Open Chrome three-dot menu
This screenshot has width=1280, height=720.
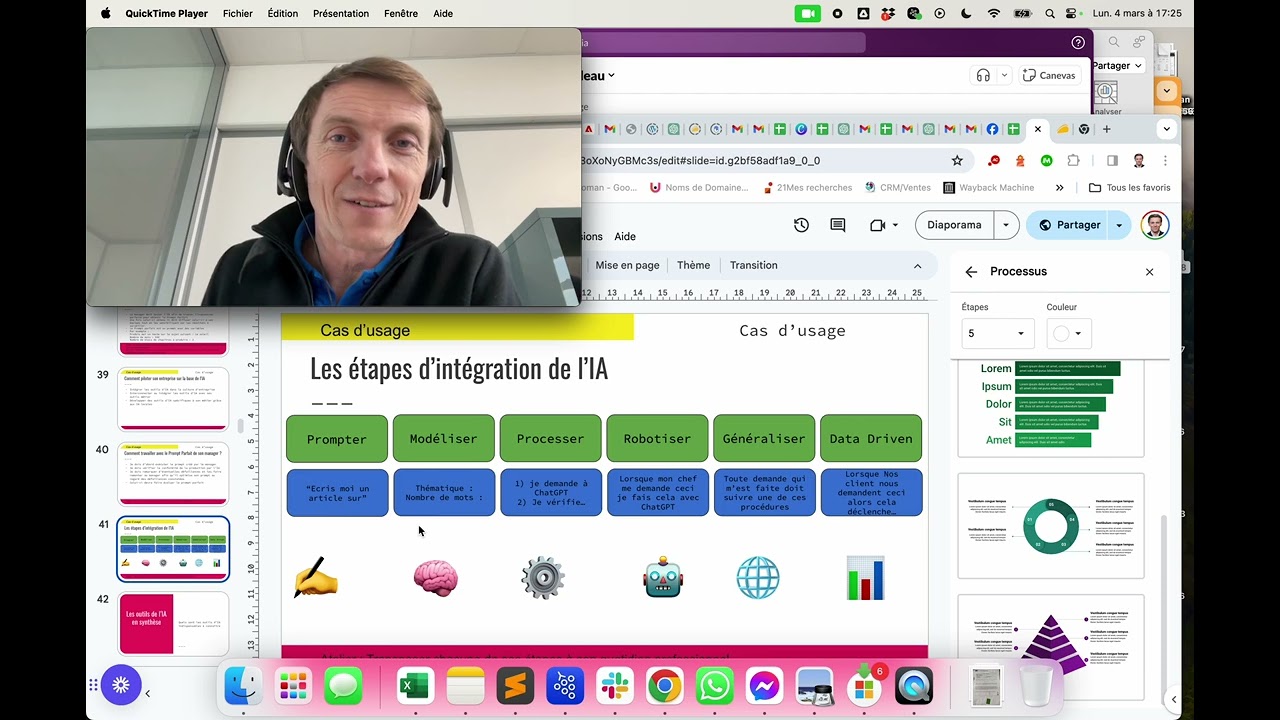tap(1165, 160)
